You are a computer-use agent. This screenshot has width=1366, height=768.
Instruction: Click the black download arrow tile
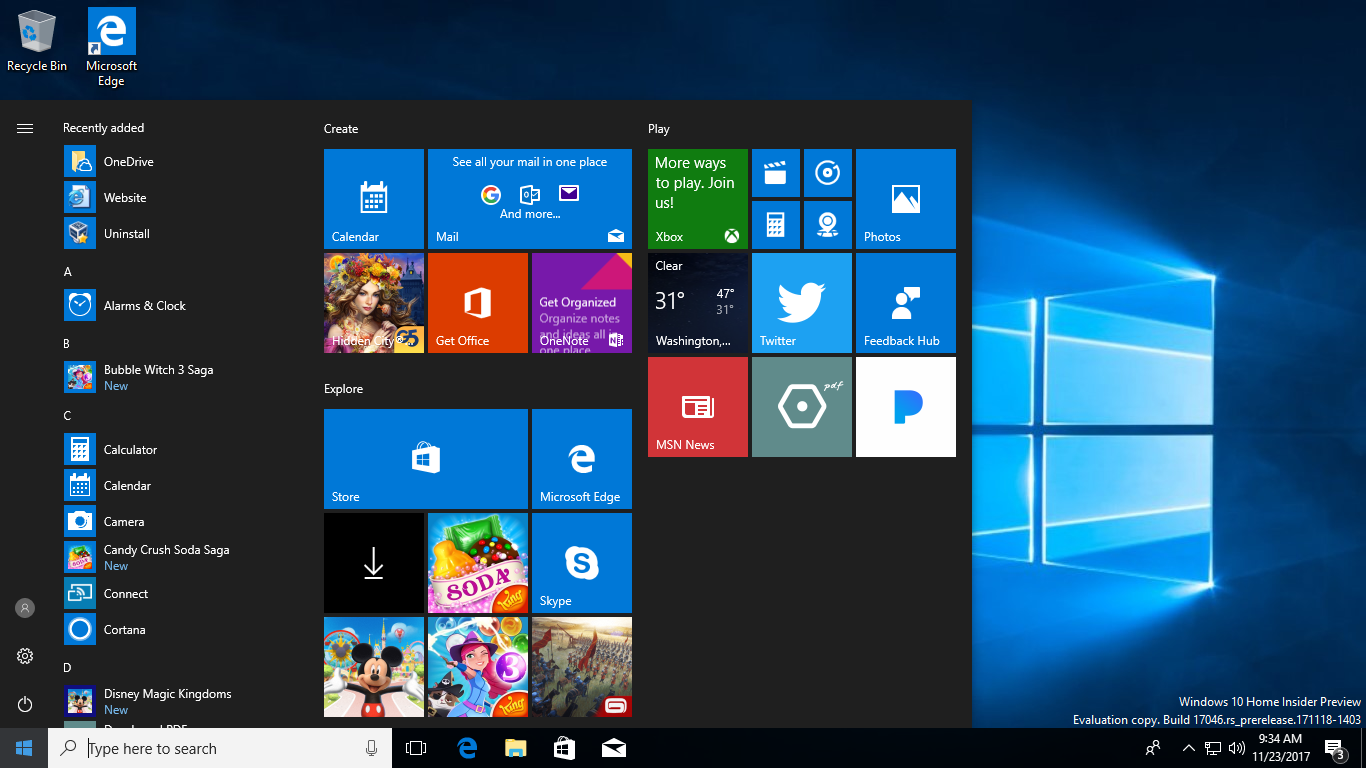(374, 563)
